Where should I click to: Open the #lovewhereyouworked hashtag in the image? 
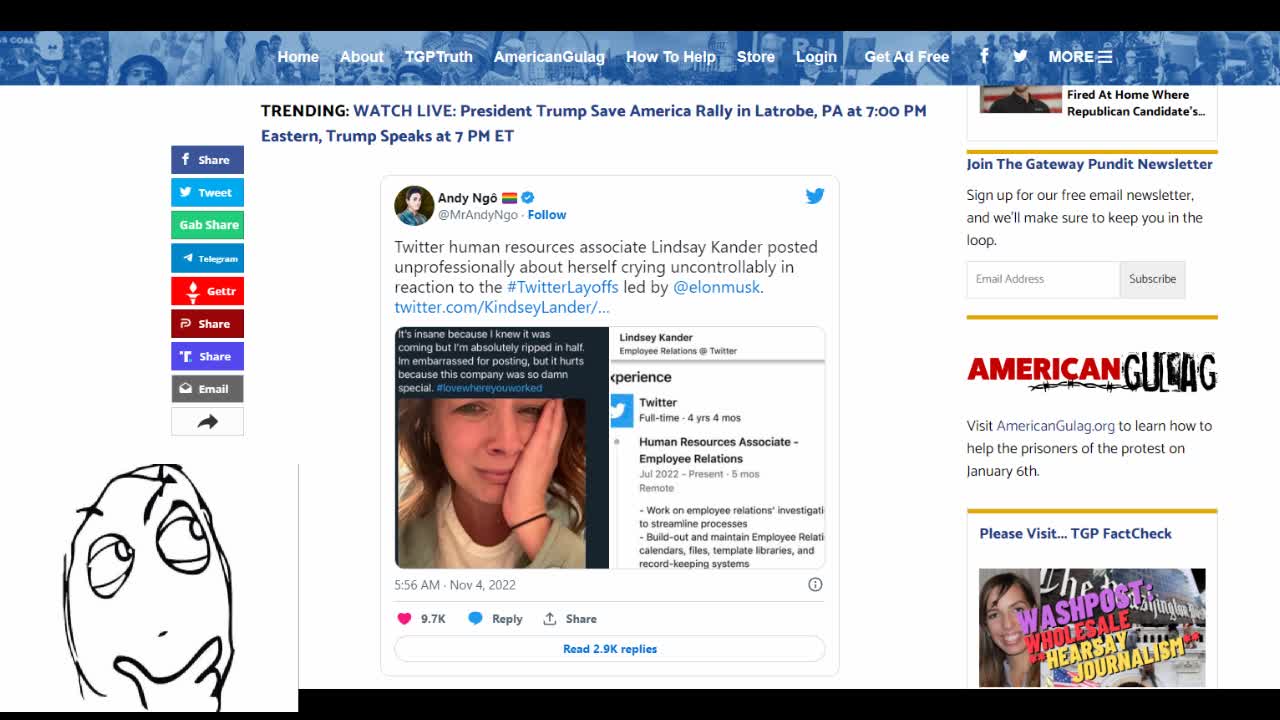coord(489,388)
